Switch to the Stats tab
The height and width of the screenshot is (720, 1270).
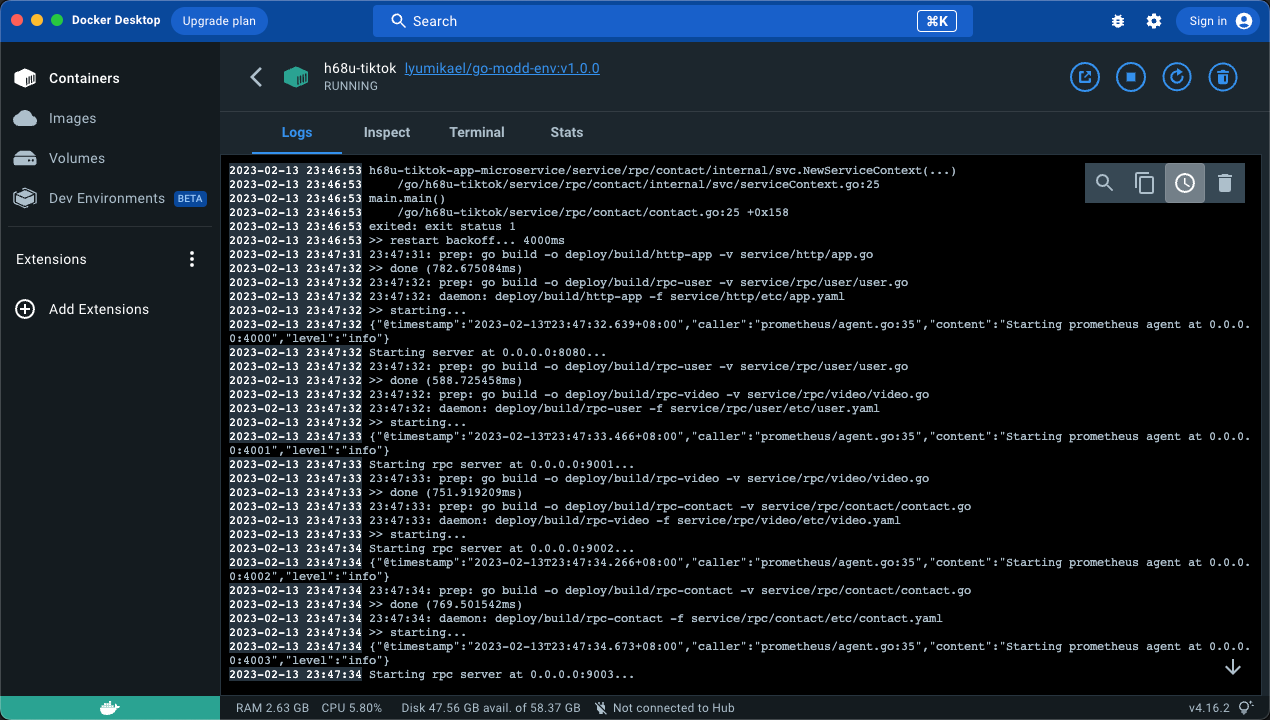point(567,132)
